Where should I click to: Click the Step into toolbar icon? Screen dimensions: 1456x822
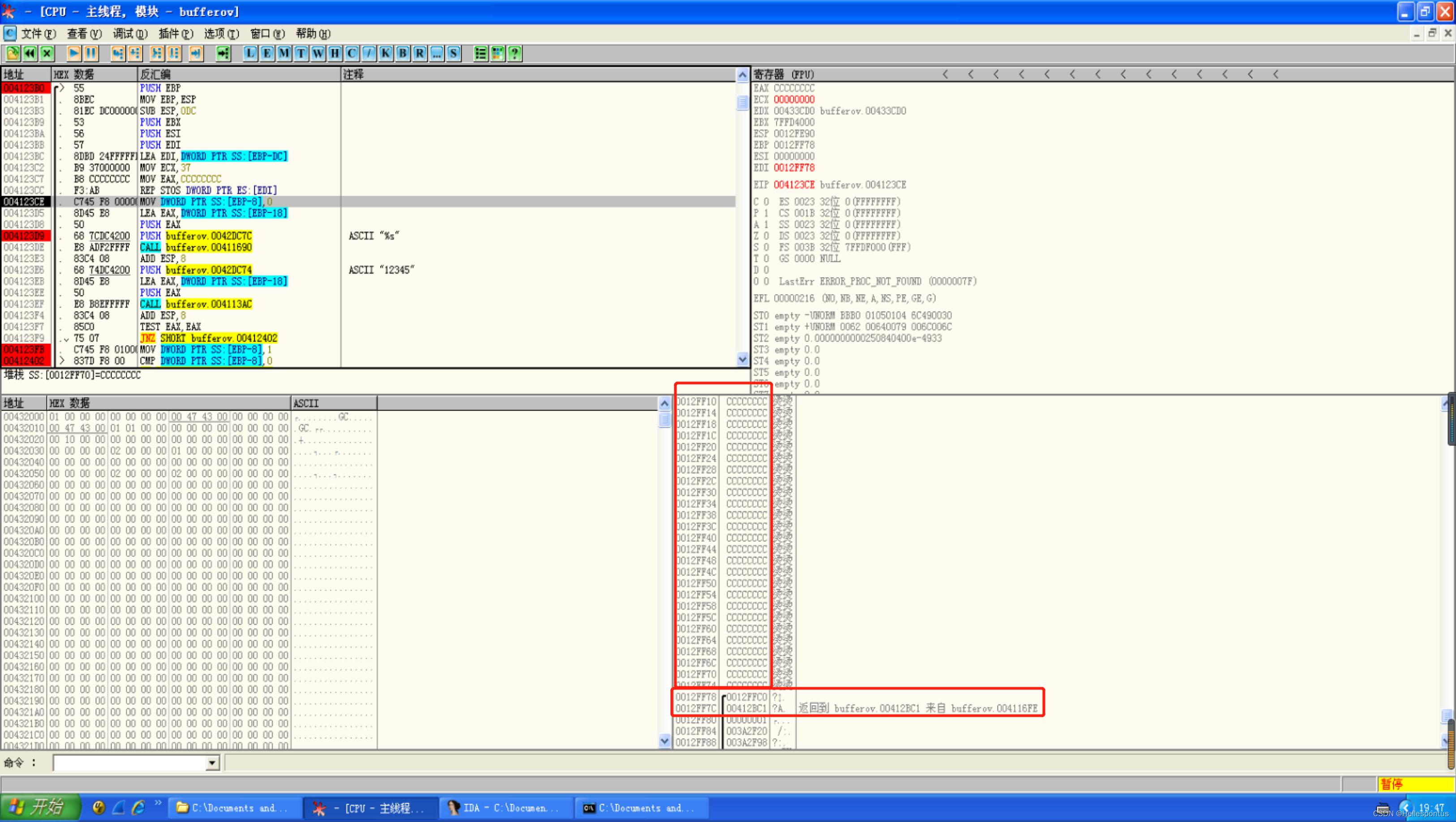click(x=118, y=54)
